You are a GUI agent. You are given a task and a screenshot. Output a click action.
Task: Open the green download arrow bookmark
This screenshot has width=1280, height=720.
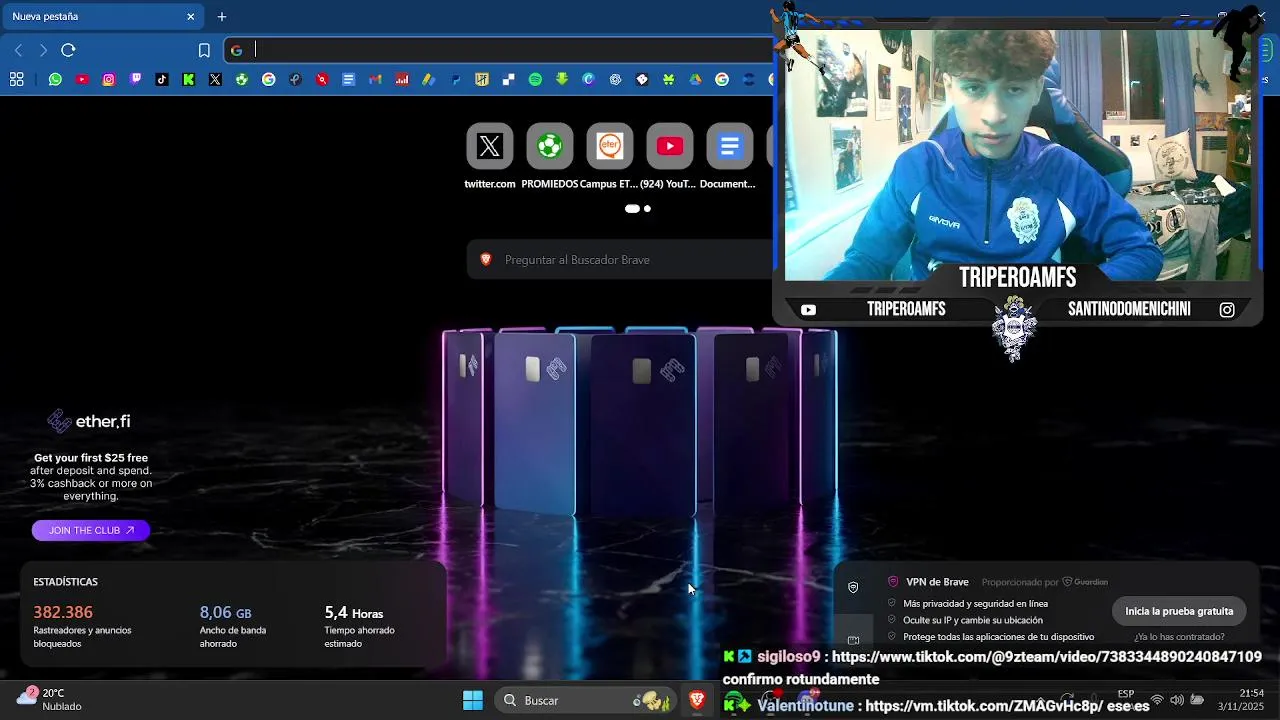[562, 79]
